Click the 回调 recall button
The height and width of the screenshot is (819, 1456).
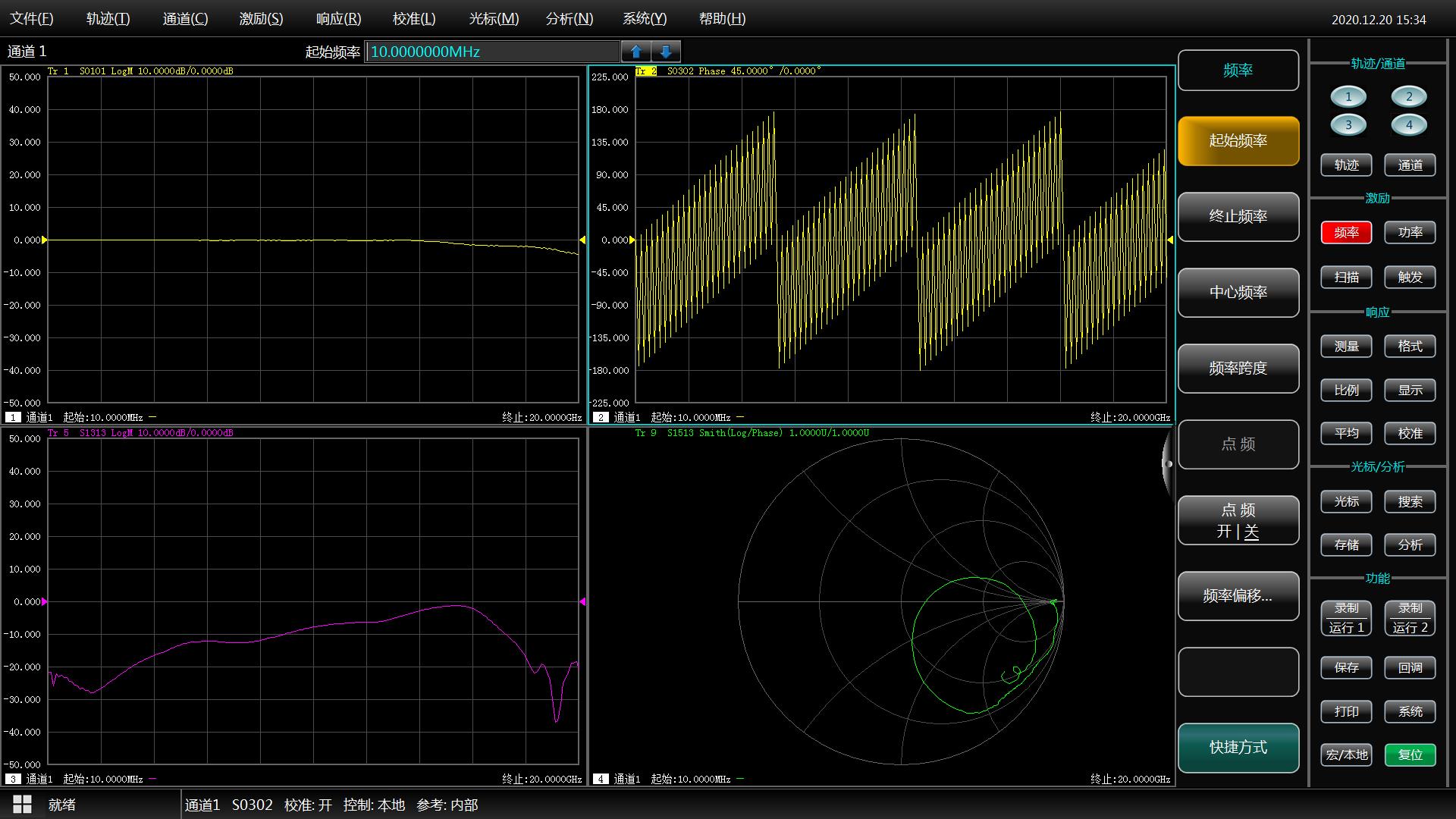1410,668
